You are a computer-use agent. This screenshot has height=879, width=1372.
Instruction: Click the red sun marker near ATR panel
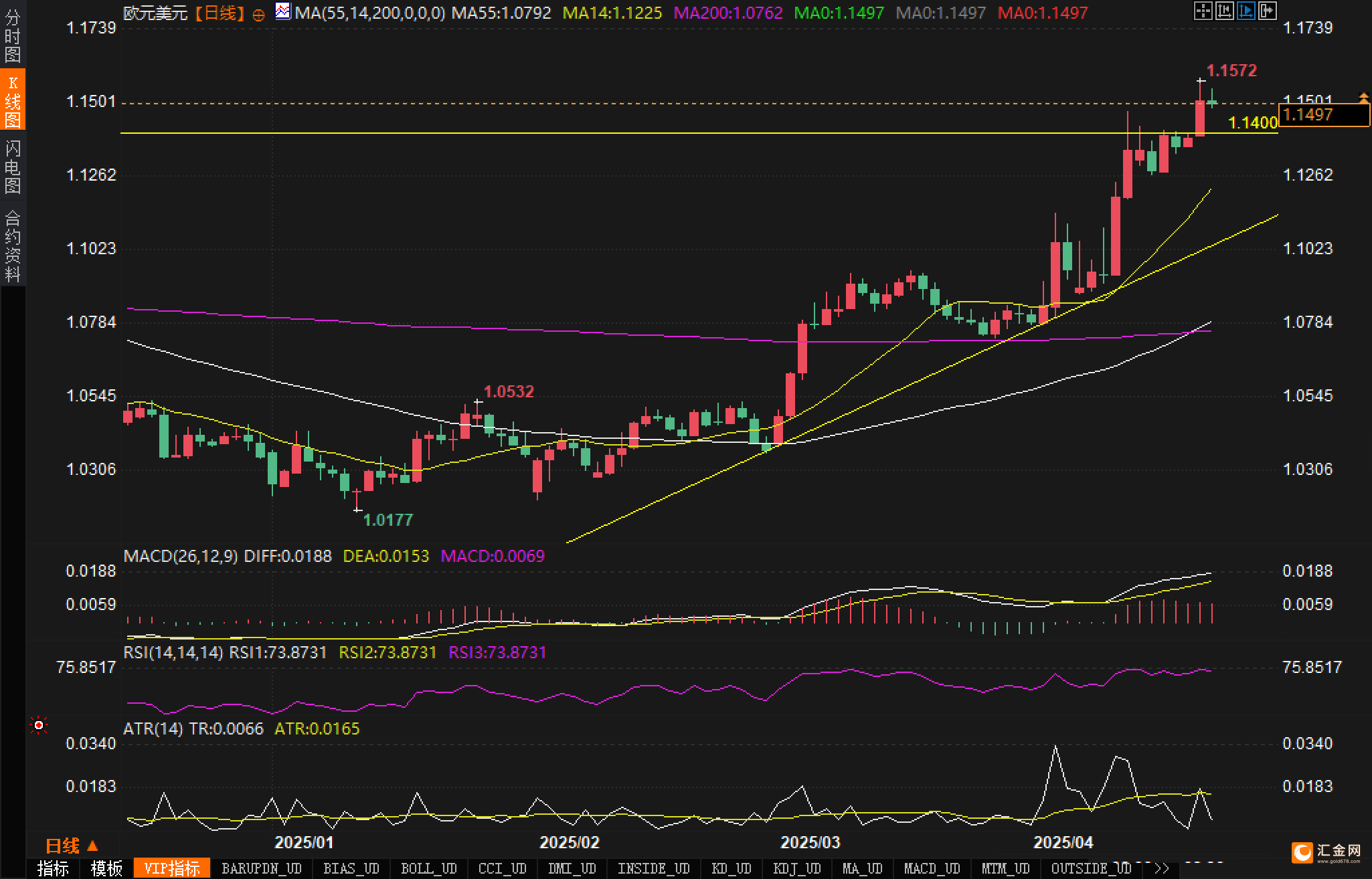pyautogui.click(x=39, y=726)
